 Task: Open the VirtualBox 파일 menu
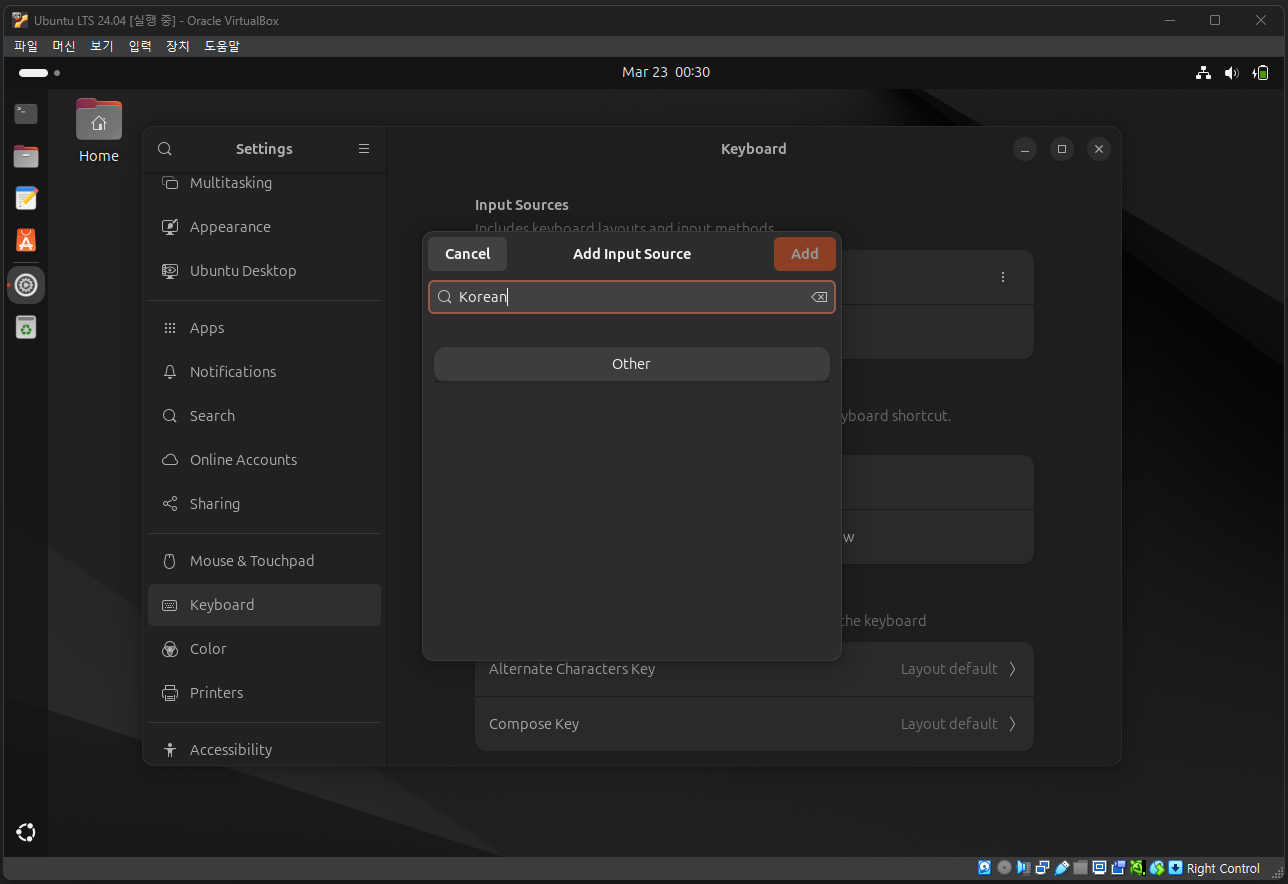coord(25,46)
